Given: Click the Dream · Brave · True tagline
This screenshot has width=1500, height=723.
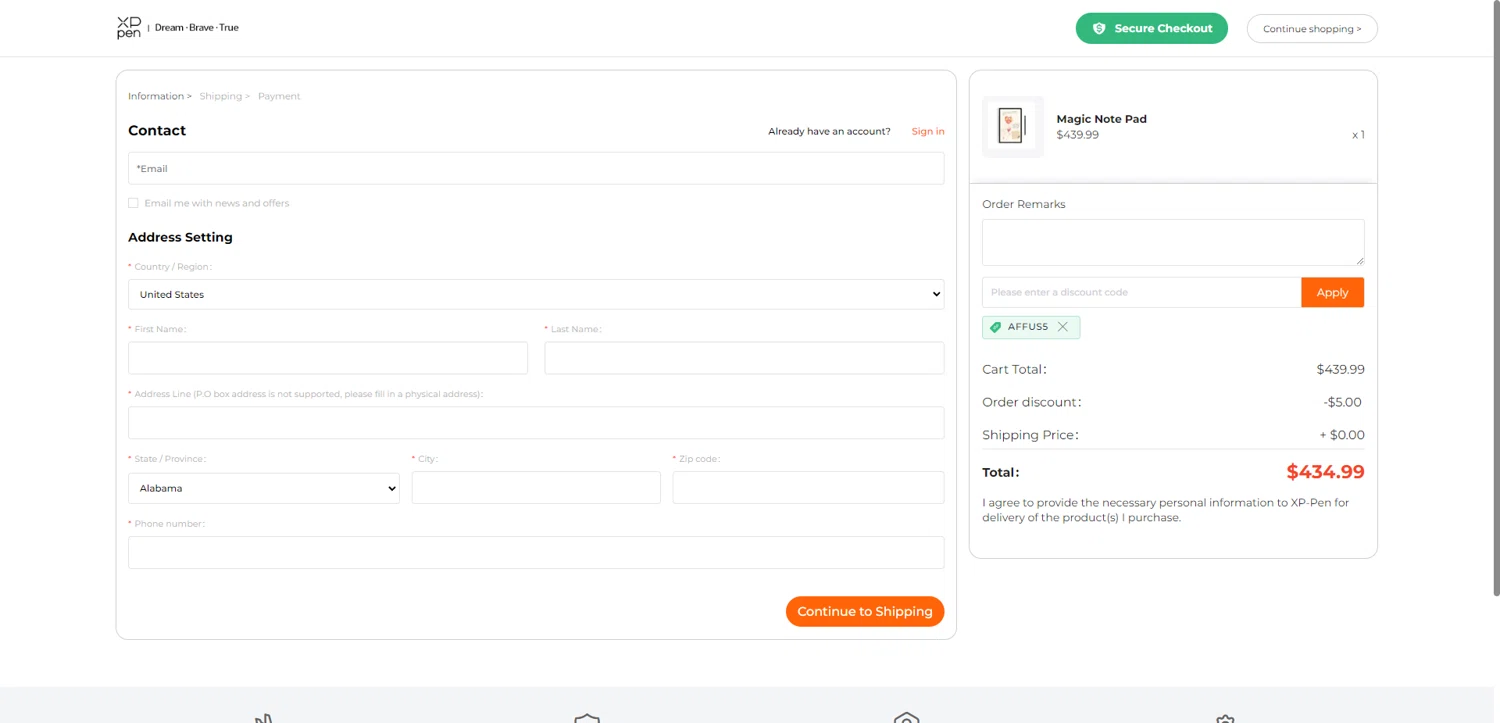Looking at the screenshot, I should 197,28.
